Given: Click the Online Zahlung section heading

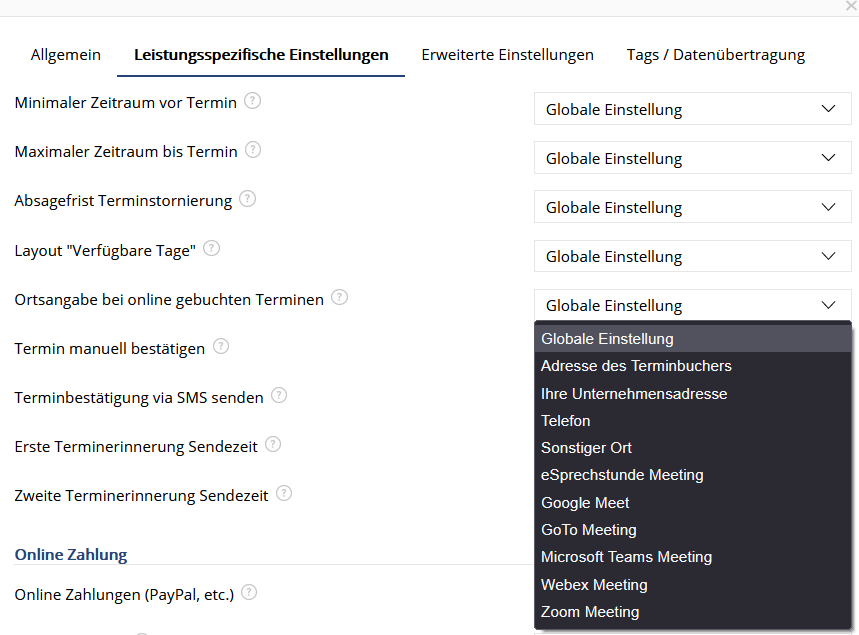Looking at the screenshot, I should pyautogui.click(x=71, y=554).
